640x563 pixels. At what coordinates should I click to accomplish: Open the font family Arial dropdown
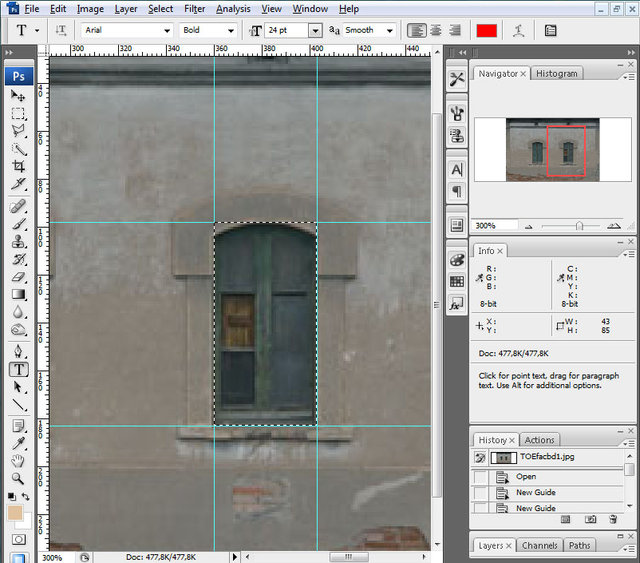click(x=167, y=31)
